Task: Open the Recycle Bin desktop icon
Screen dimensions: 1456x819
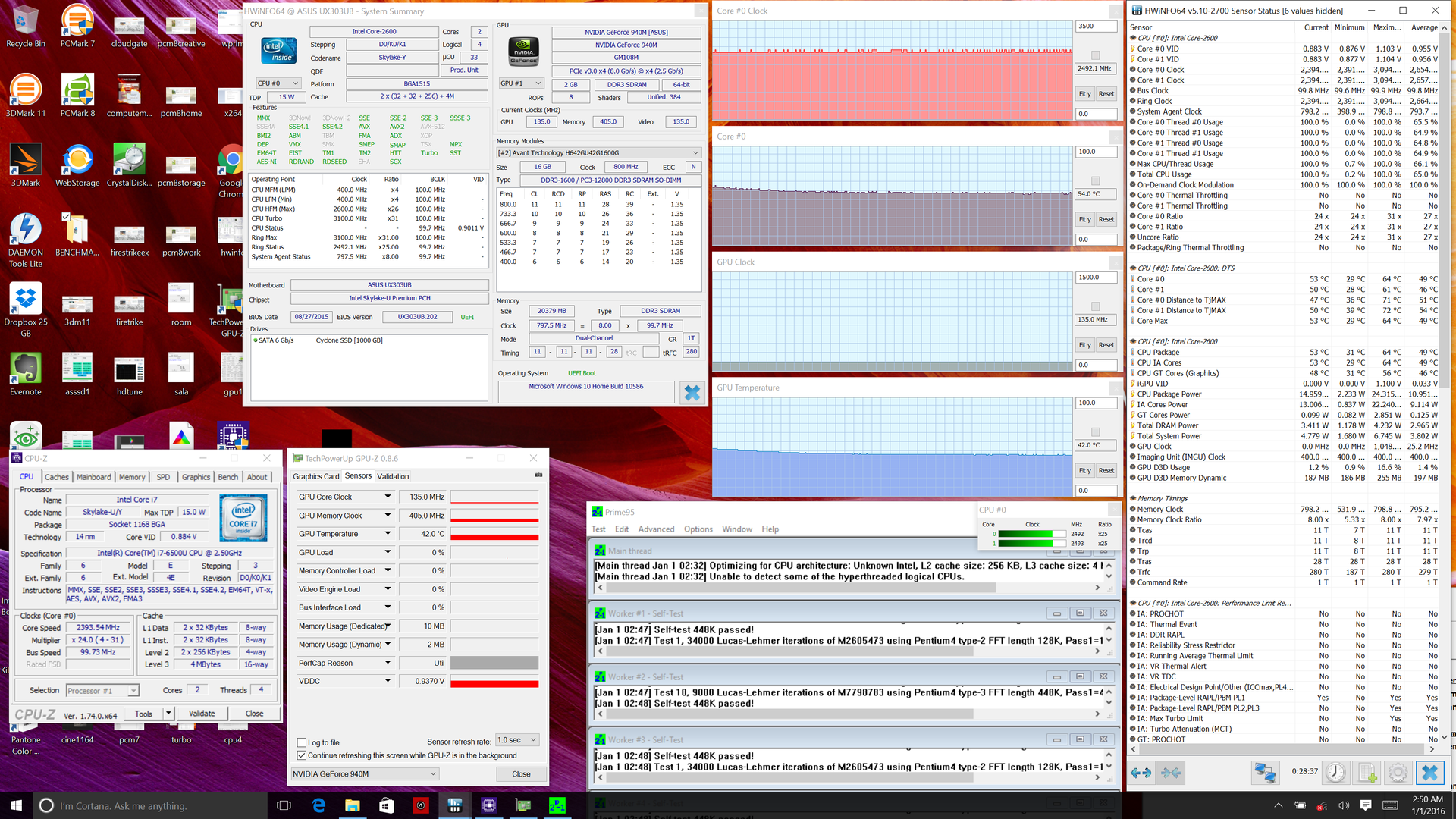Action: pos(25,27)
